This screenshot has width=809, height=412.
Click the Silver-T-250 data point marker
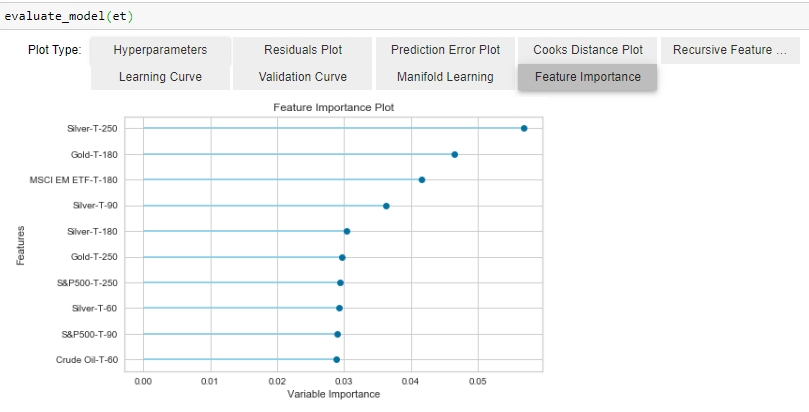pos(524,128)
